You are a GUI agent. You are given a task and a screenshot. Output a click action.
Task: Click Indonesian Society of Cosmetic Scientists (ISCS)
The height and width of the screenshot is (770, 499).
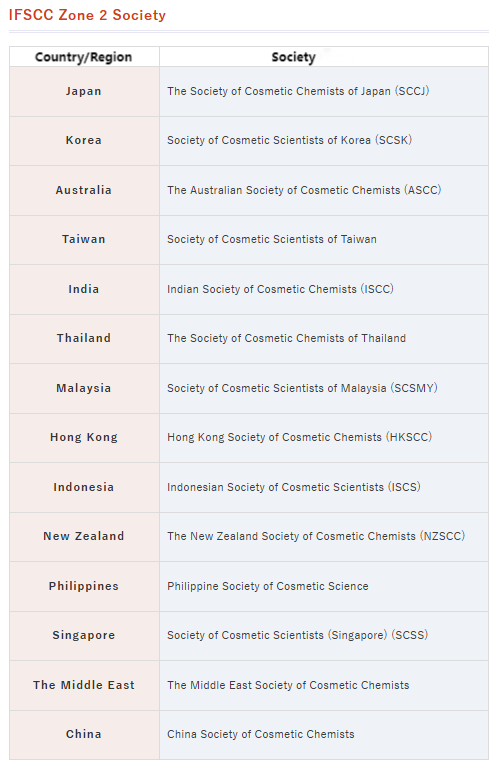[294, 488]
